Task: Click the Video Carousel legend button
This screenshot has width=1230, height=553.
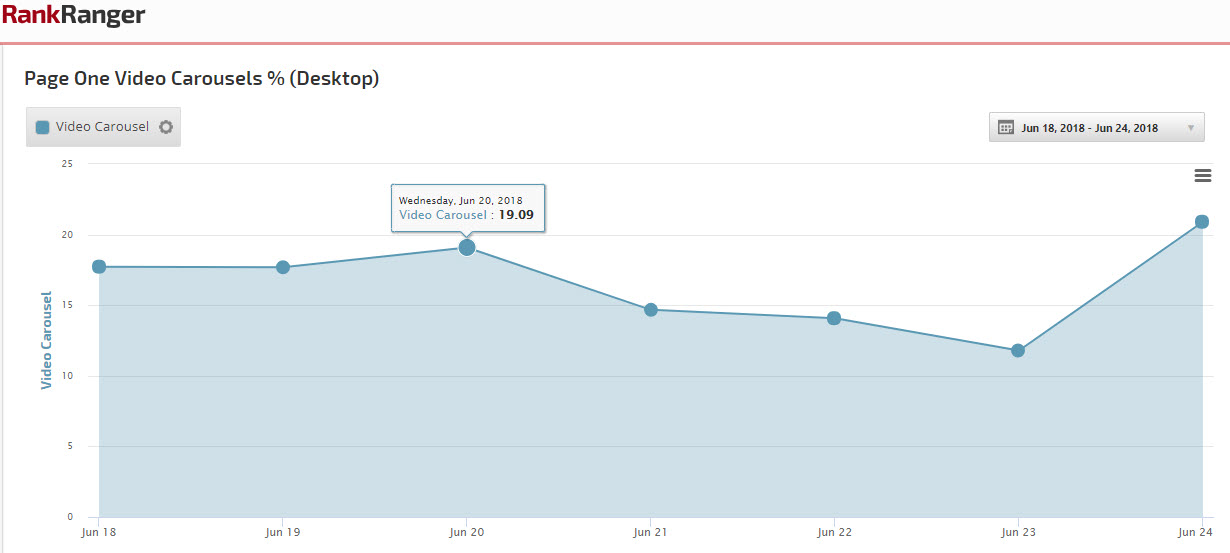Action: tap(102, 127)
